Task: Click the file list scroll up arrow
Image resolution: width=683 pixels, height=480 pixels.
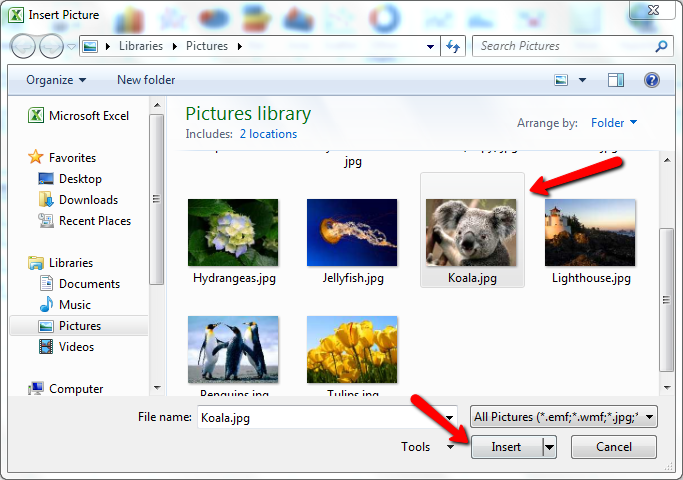Action: click(667, 160)
